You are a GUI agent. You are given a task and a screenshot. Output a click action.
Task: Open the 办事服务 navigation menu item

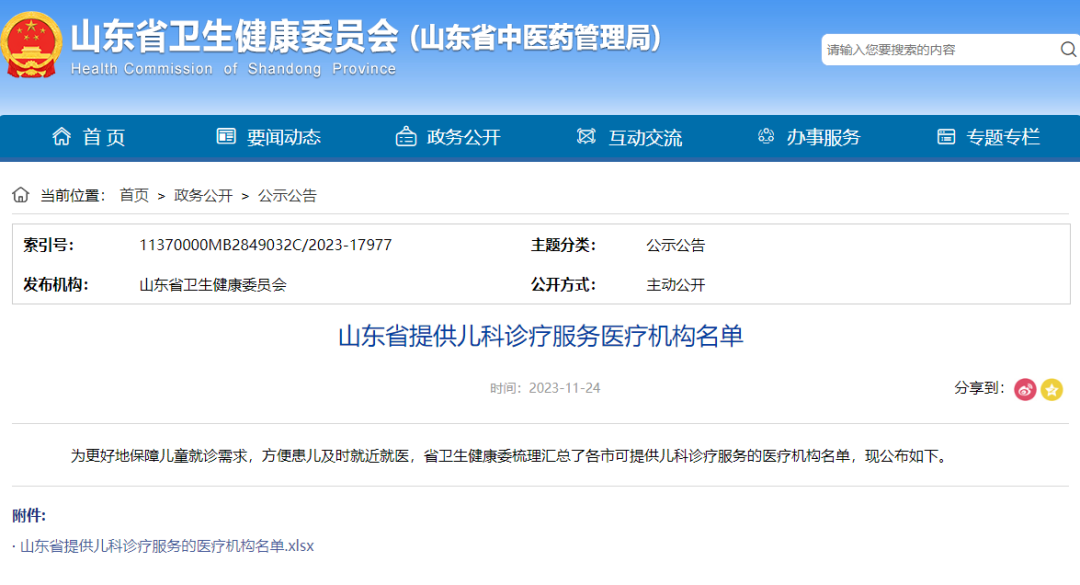pyautogui.click(x=824, y=137)
